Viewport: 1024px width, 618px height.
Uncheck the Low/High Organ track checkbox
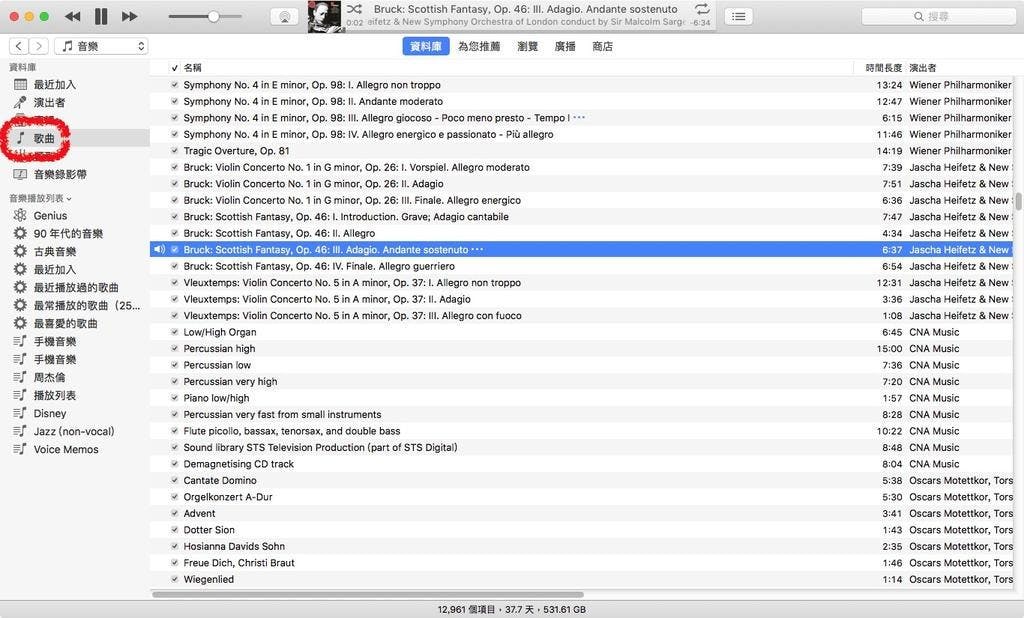[x=175, y=332]
